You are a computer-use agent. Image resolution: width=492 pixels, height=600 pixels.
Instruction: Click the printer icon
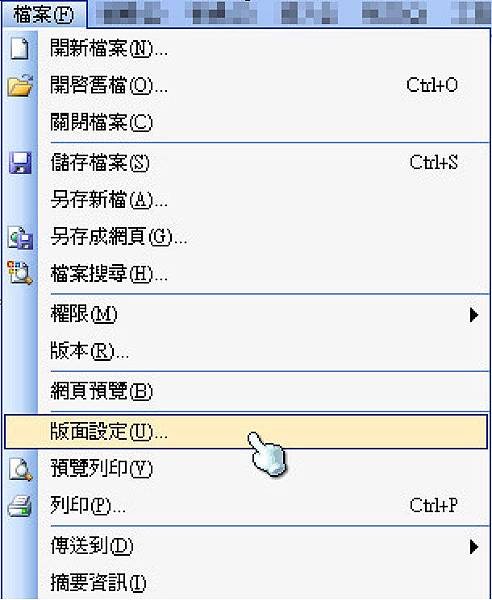click(x=20, y=506)
